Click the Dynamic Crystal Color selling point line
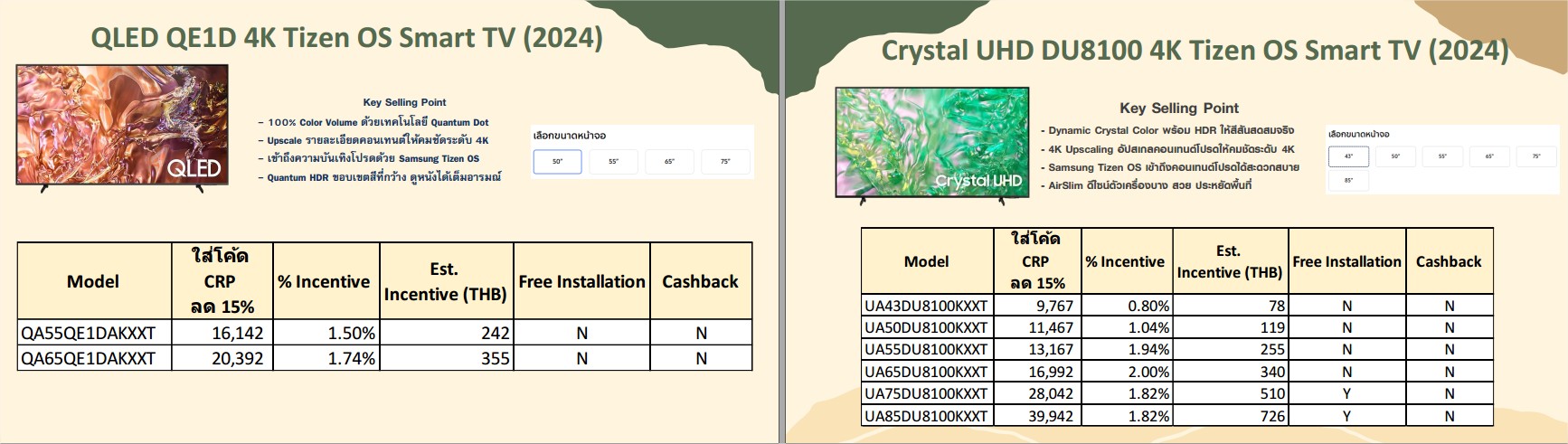1568x444 pixels. [1167, 130]
